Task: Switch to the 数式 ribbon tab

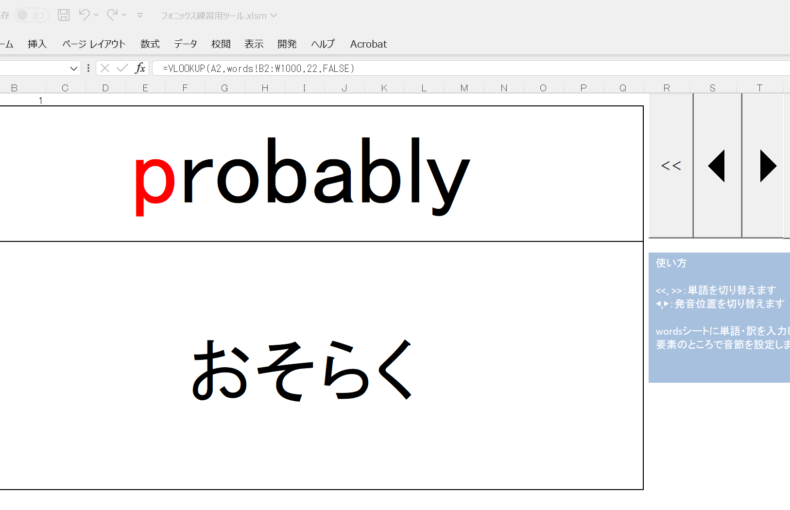Action: click(150, 44)
